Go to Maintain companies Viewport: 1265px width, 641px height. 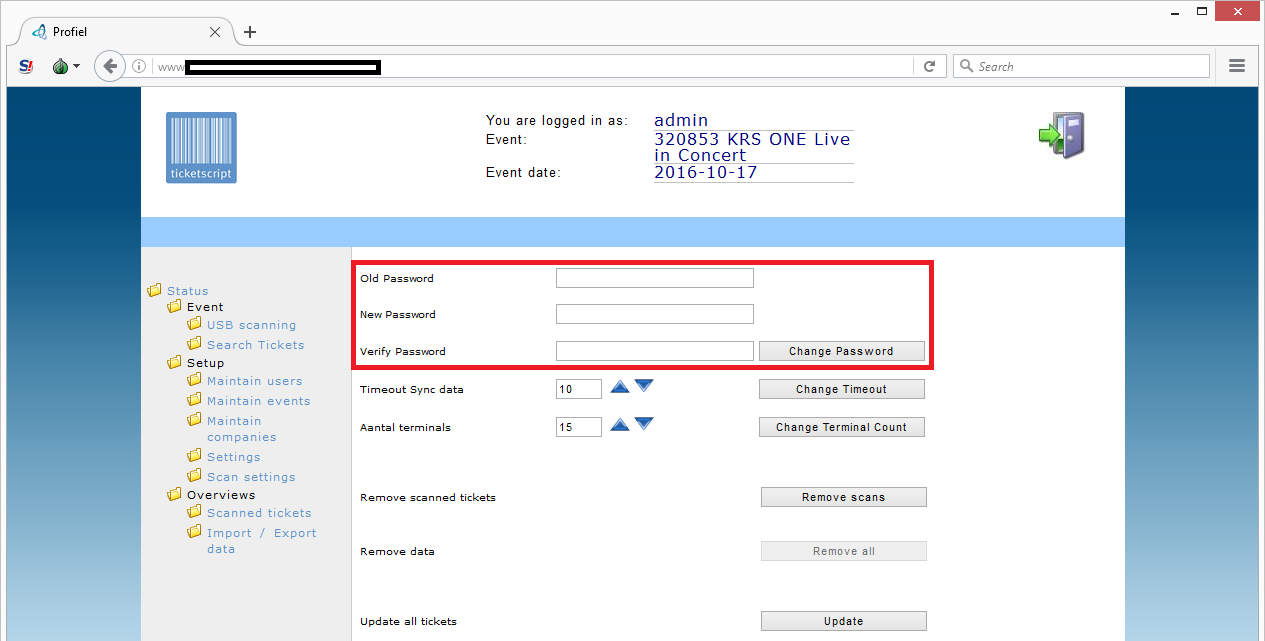point(242,429)
